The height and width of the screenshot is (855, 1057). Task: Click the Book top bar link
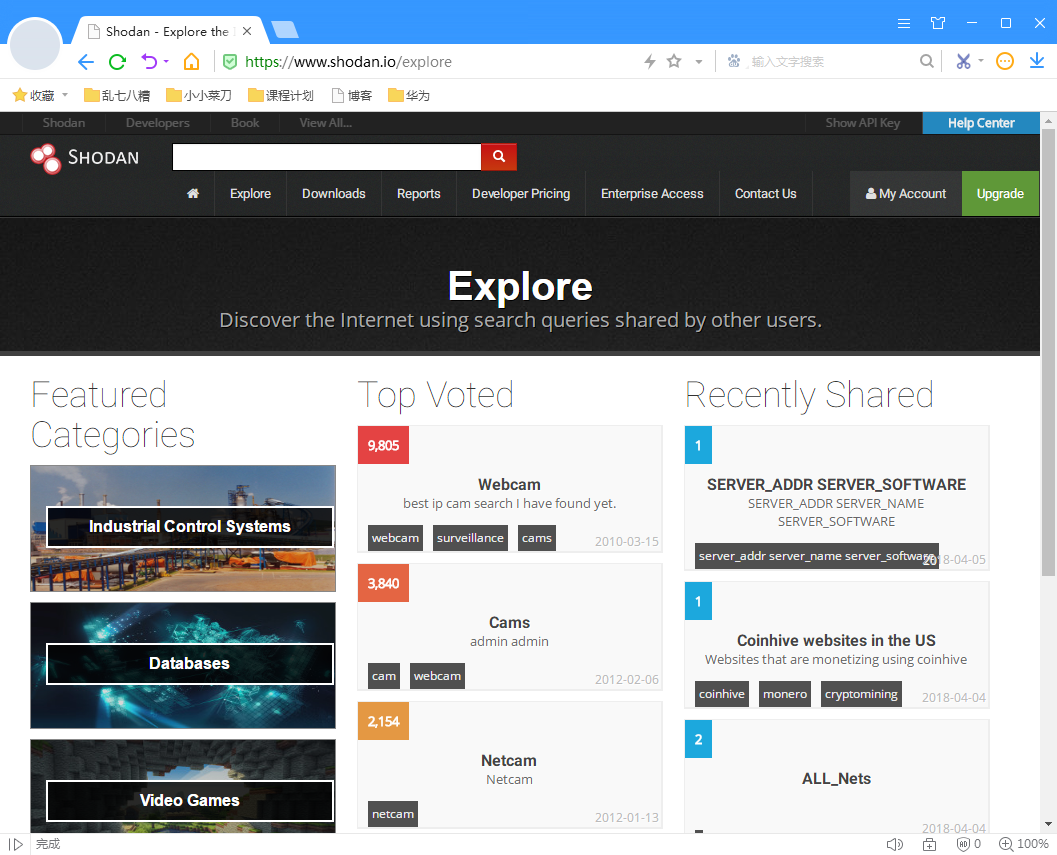click(x=245, y=123)
